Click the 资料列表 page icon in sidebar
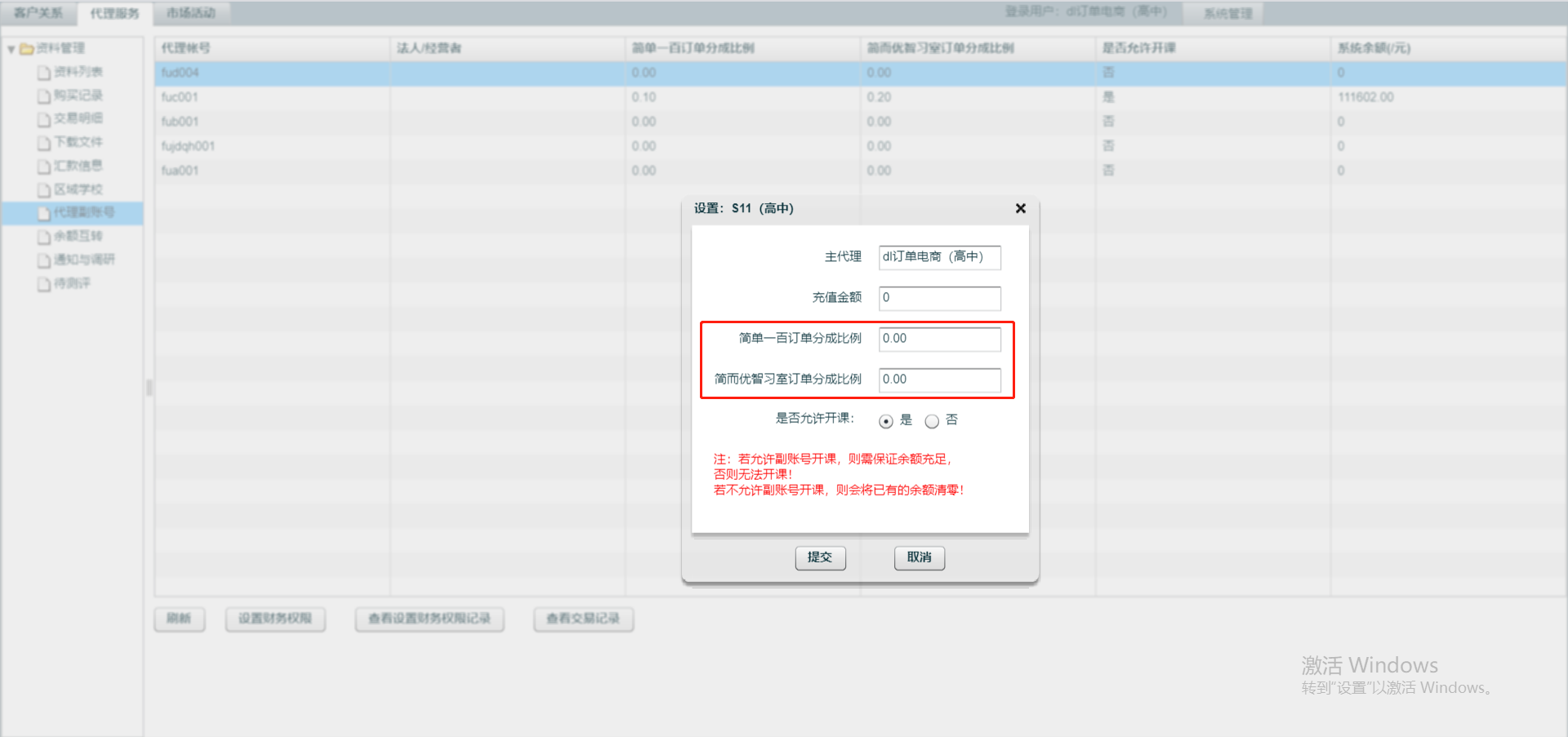This screenshot has height=737, width=1568. [x=44, y=73]
